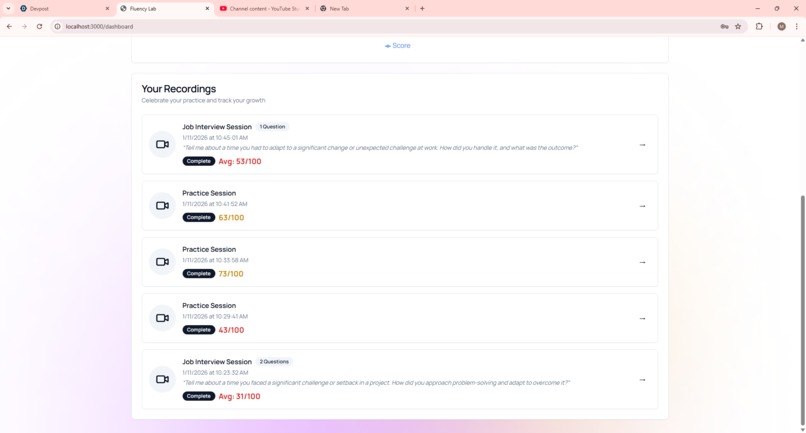Open arrow for the 53/100 Job Interview Session
Image resolution: width=806 pixels, height=433 pixels.
tap(642, 145)
